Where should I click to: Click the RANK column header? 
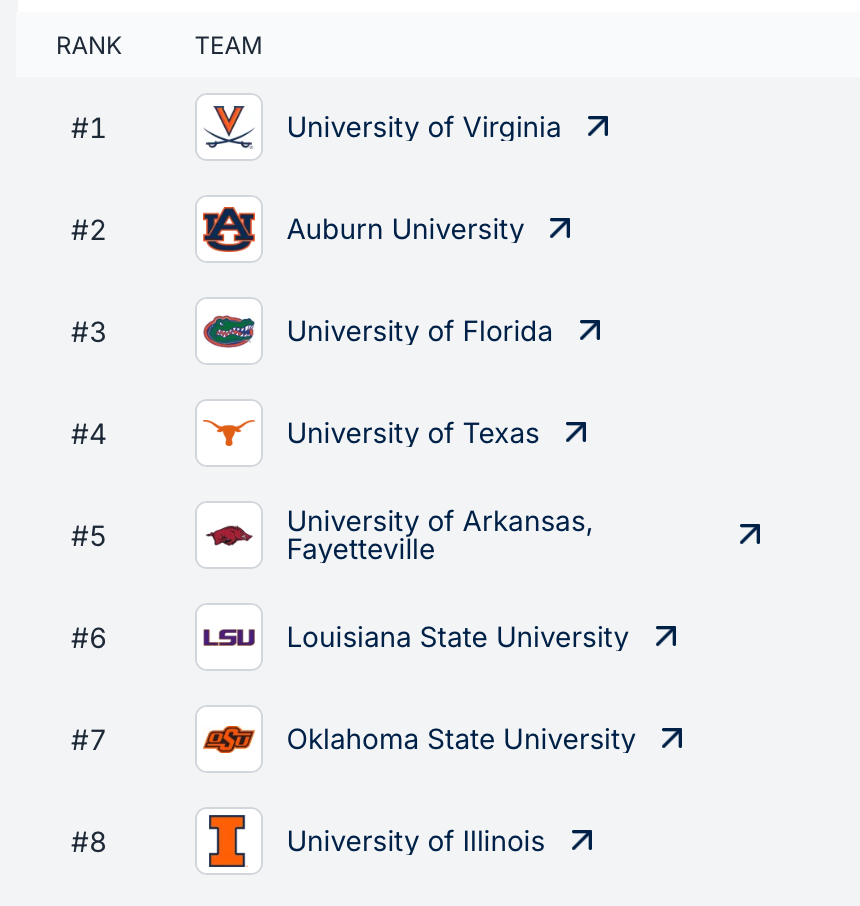click(x=89, y=46)
